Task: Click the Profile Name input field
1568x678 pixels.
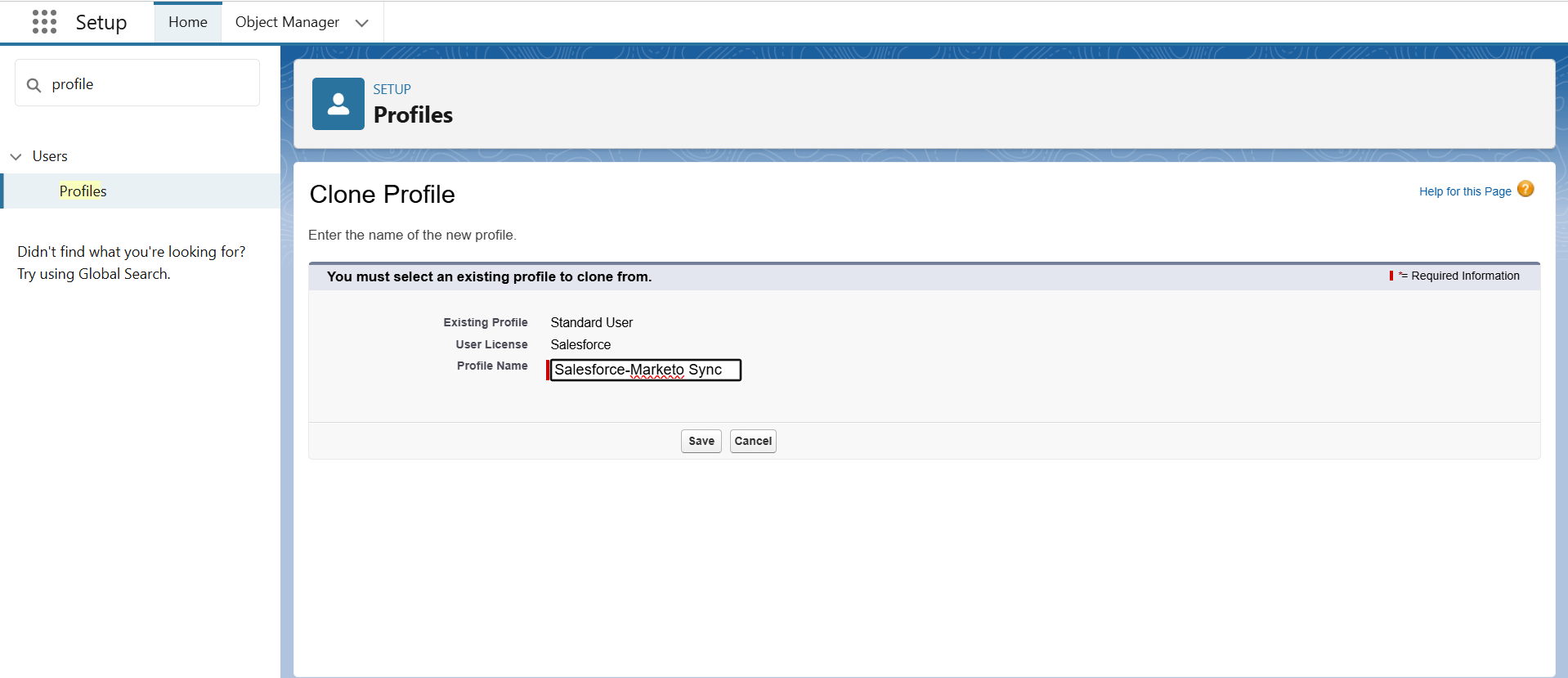Action: pyautogui.click(x=645, y=370)
